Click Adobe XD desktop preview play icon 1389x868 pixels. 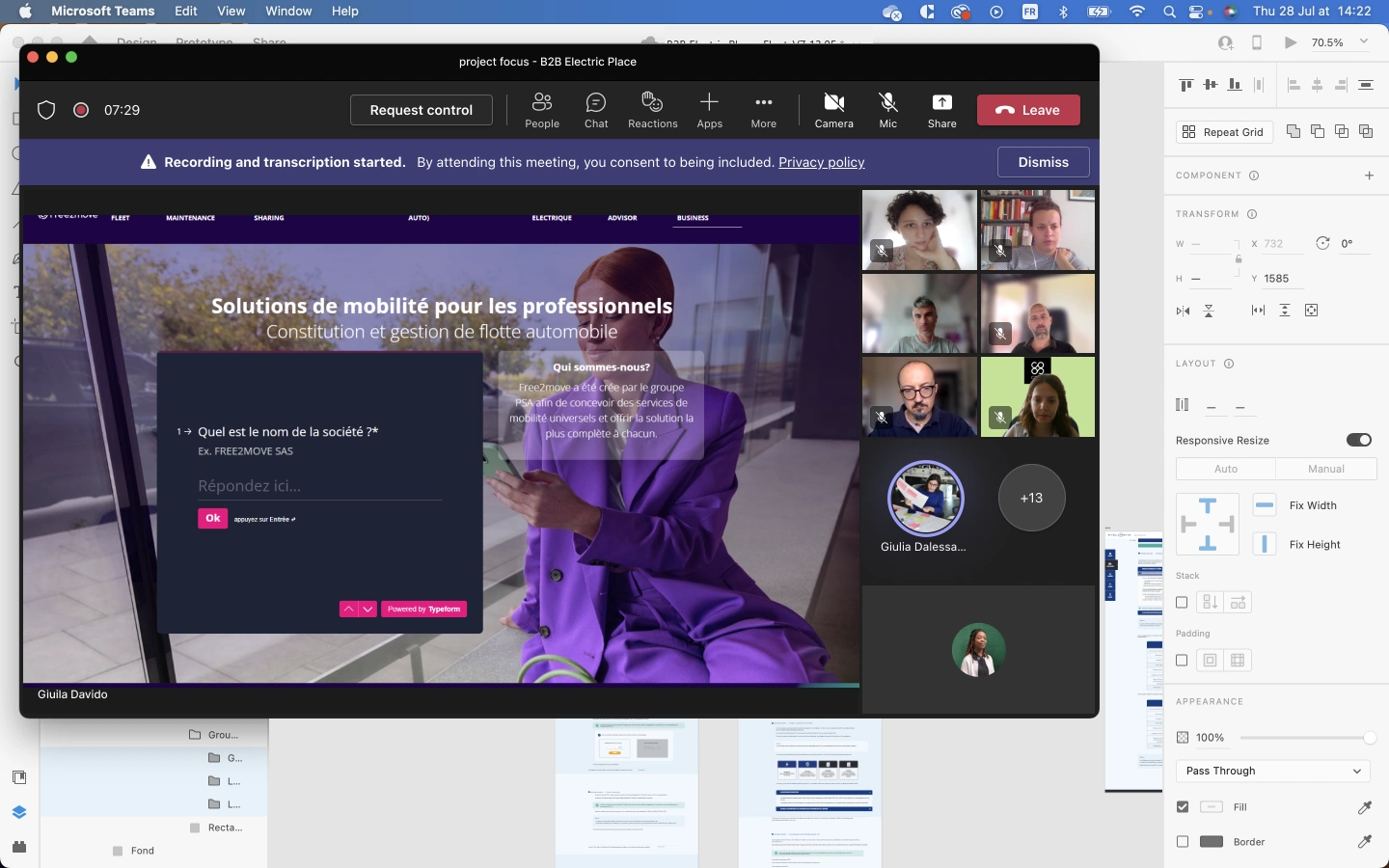click(x=1291, y=42)
